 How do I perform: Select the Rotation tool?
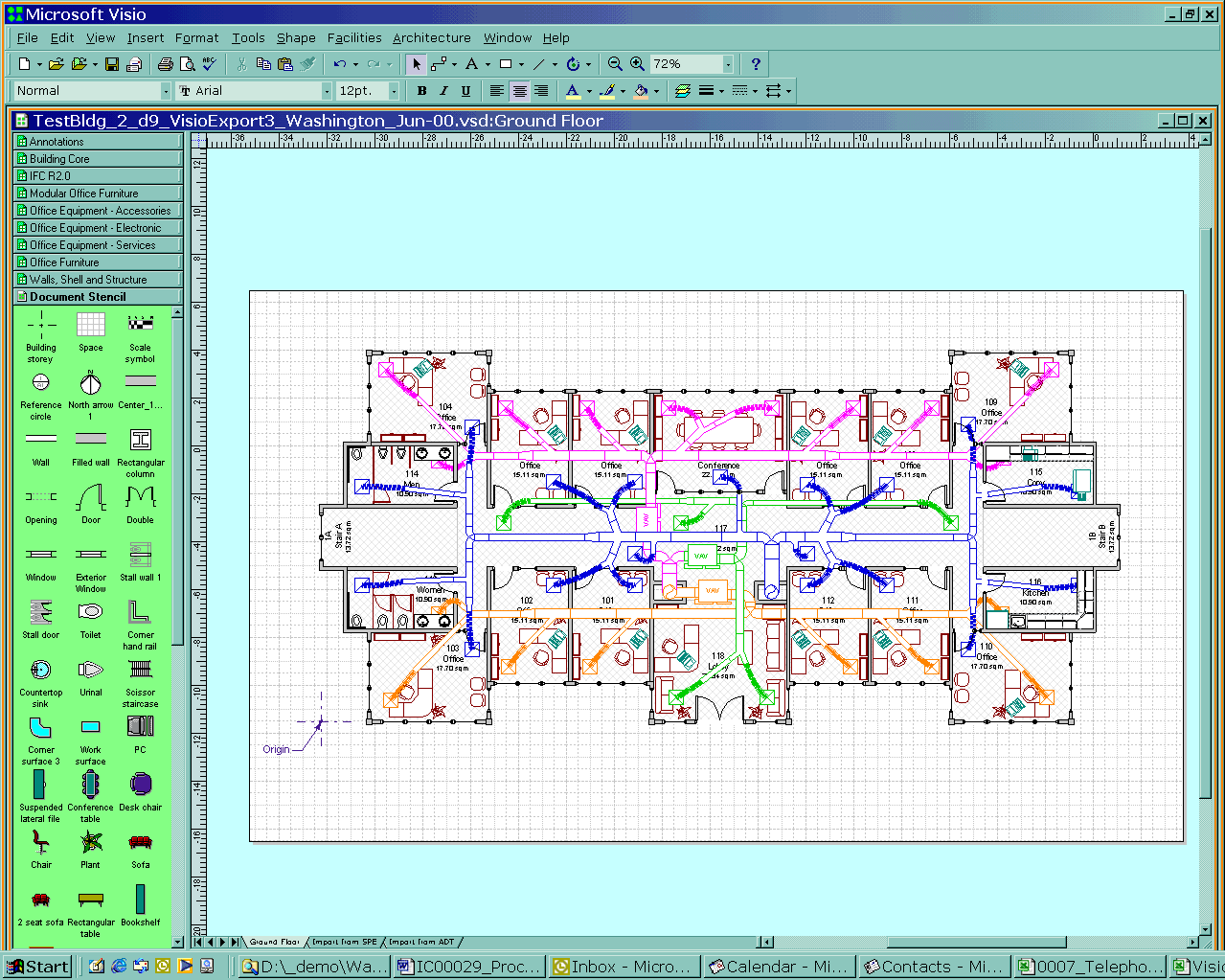(573, 64)
